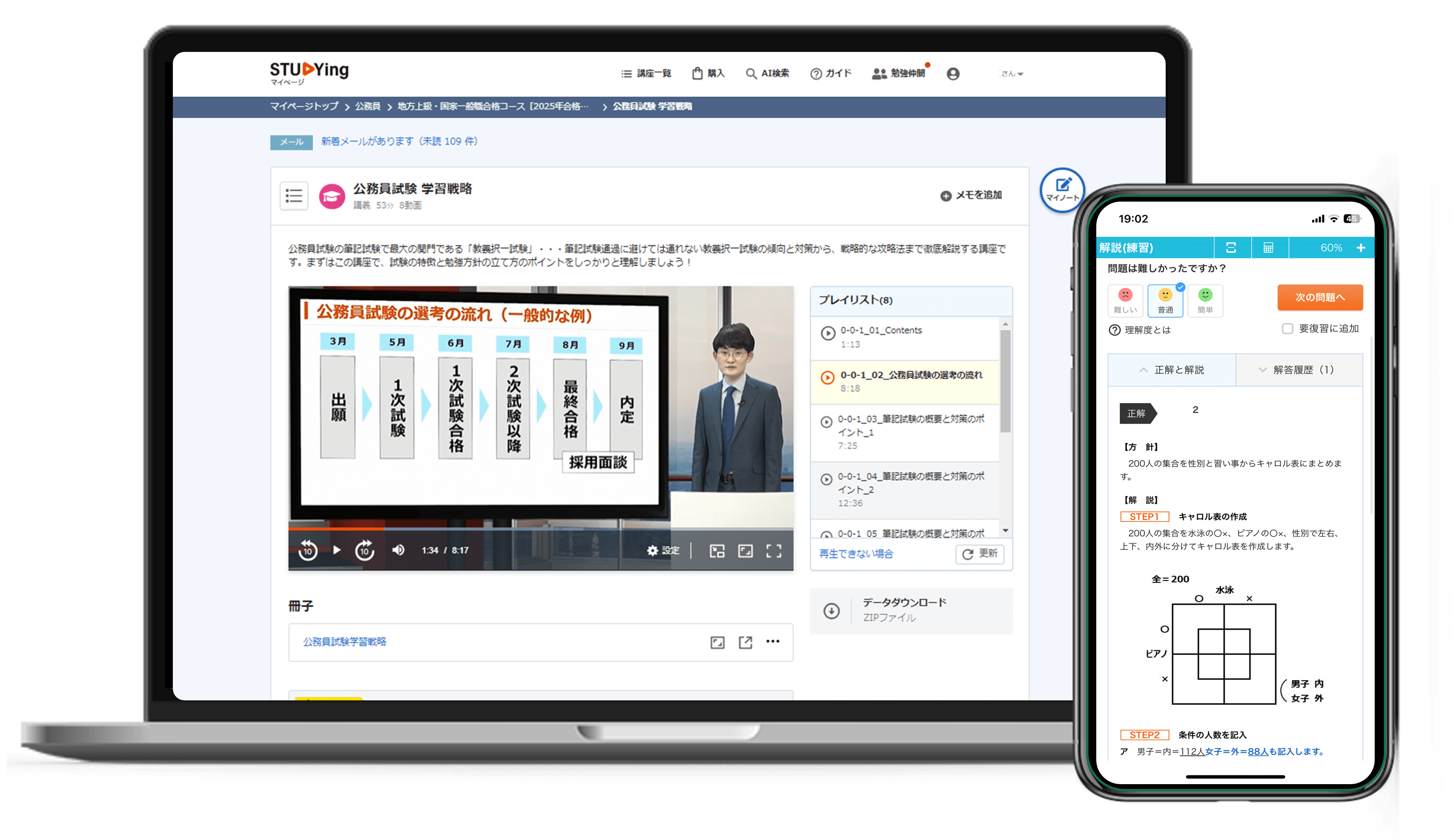Image resolution: width=1455 pixels, height=840 pixels.
Task: Open the 講座一覧 course list menu
Action: pyautogui.click(x=645, y=73)
